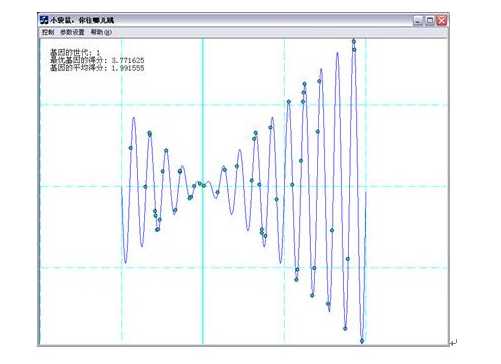Maximize the 小袋鼠 window
This screenshot has height=364, width=501.
(x=430, y=21)
